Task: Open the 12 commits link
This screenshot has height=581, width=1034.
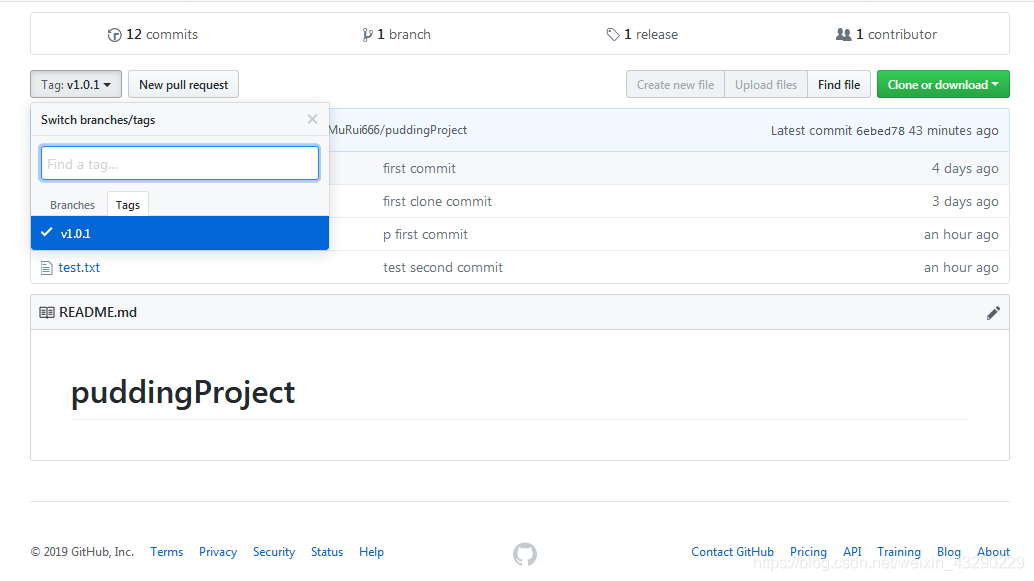Action: 153,34
